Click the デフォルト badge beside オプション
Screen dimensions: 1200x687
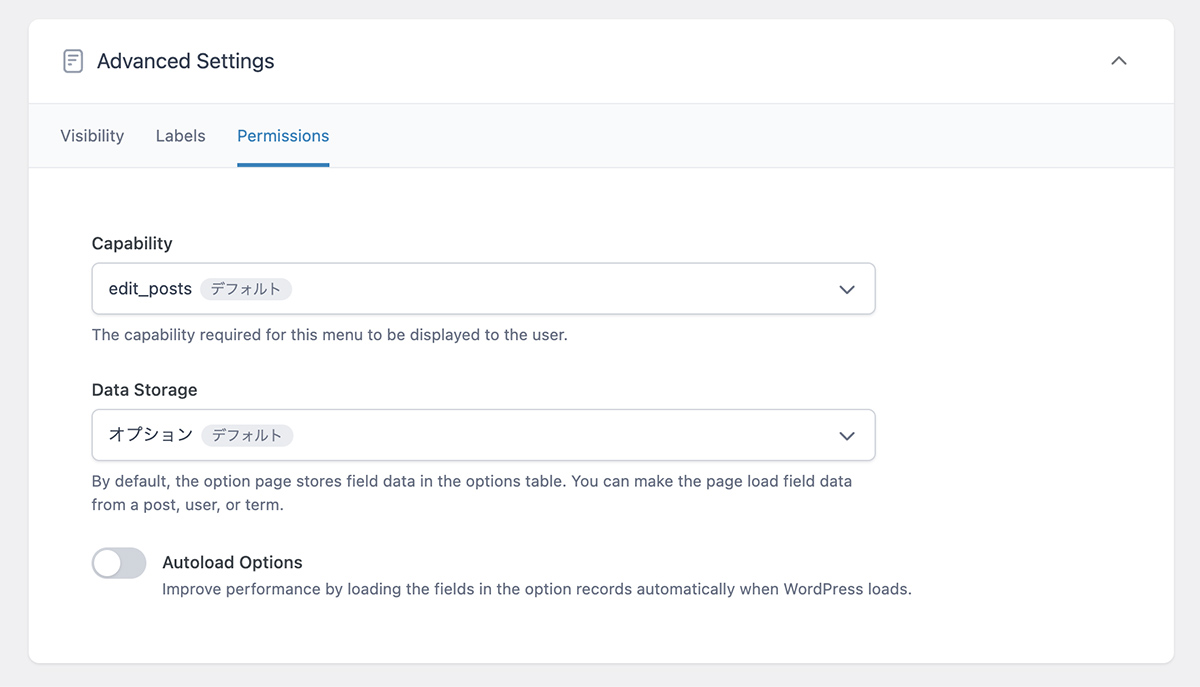247,435
